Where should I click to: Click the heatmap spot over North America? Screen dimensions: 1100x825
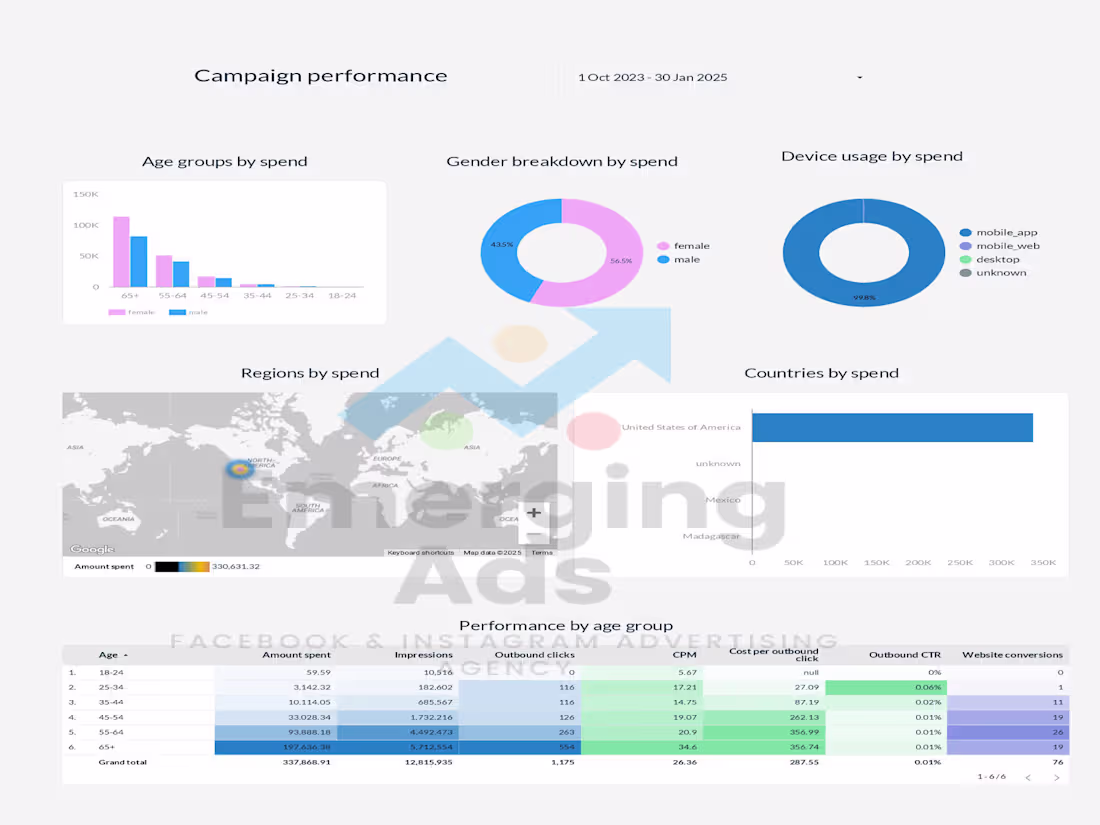coord(239,468)
